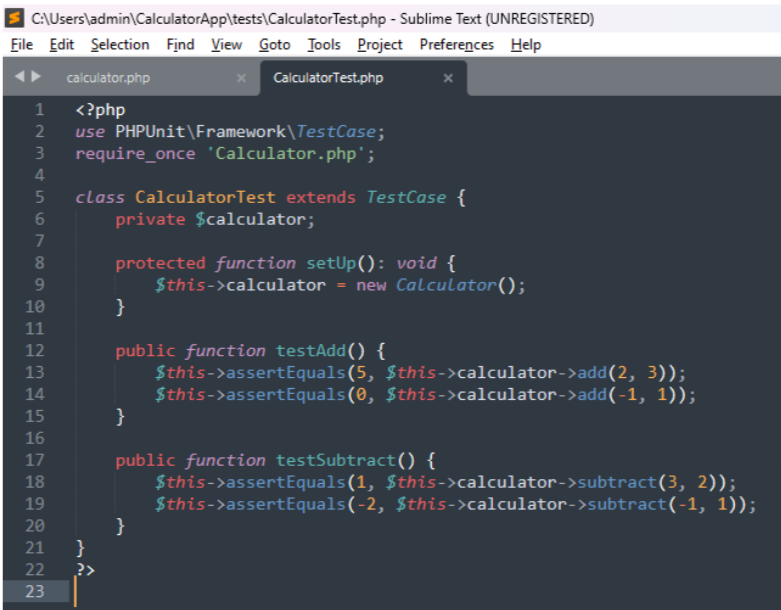
Task: Open the View menu
Action: pyautogui.click(x=227, y=44)
